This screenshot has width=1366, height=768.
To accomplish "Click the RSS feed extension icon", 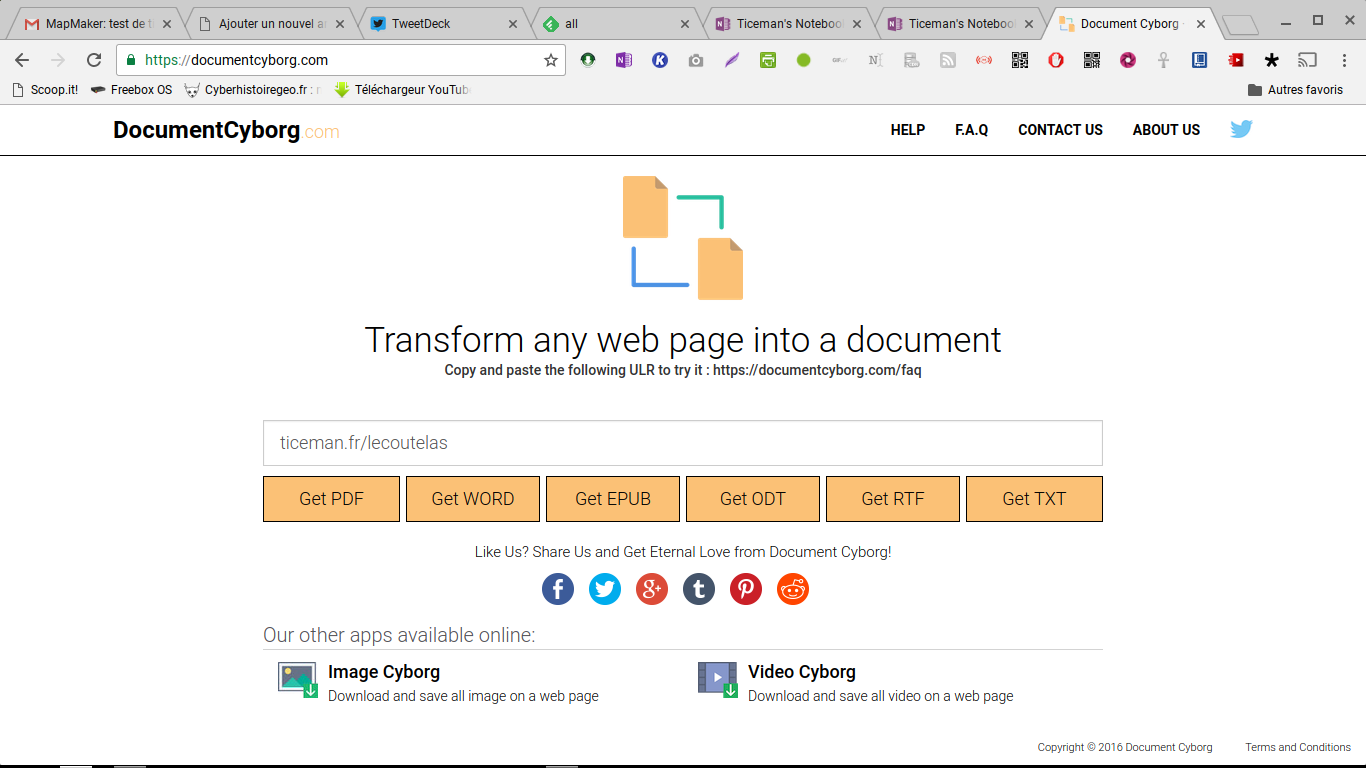I will (x=948, y=60).
